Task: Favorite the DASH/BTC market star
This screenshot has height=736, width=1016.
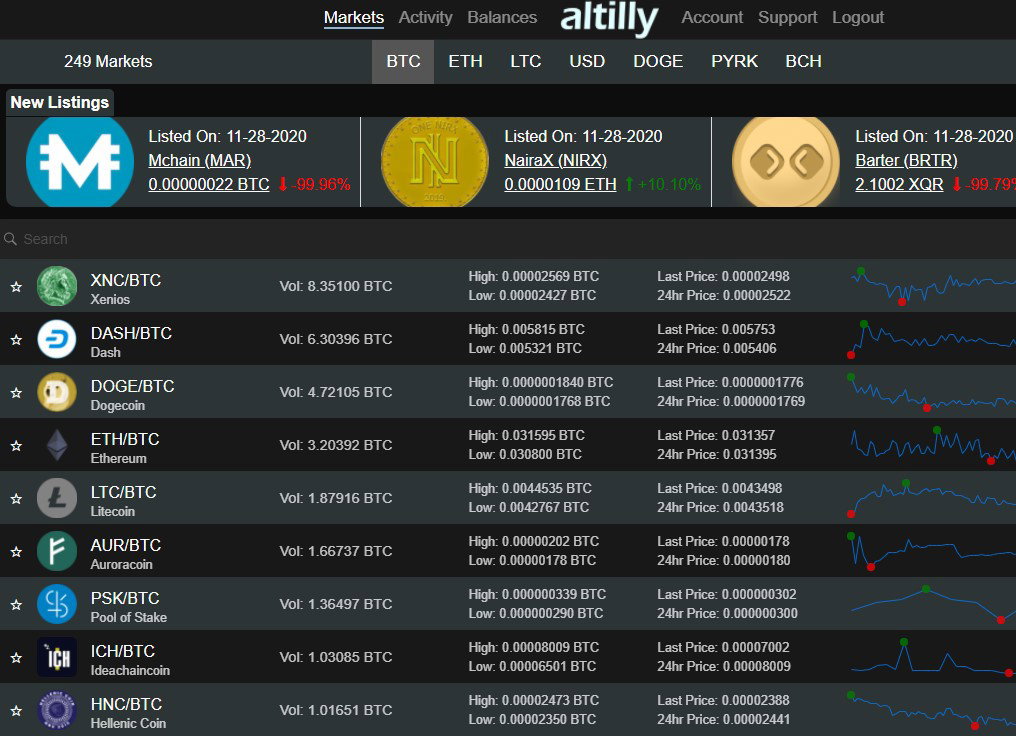Action: coord(16,339)
